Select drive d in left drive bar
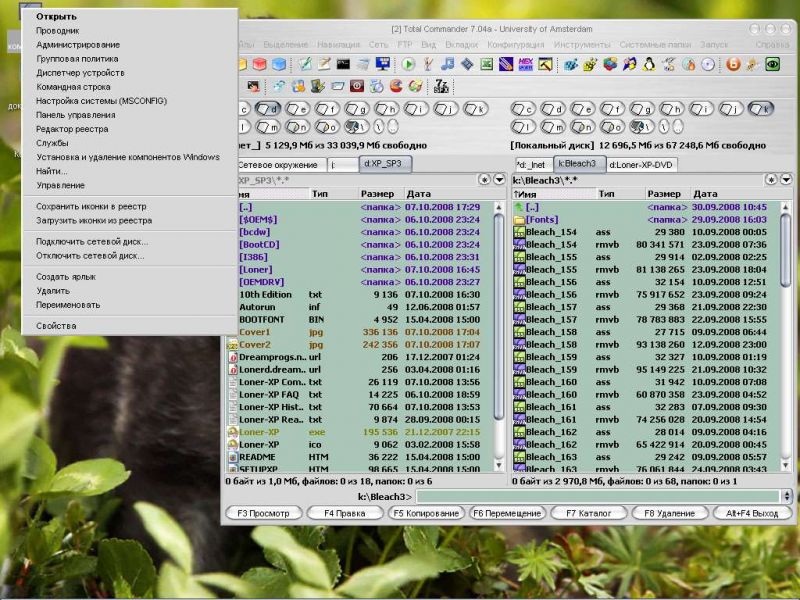 (x=267, y=108)
